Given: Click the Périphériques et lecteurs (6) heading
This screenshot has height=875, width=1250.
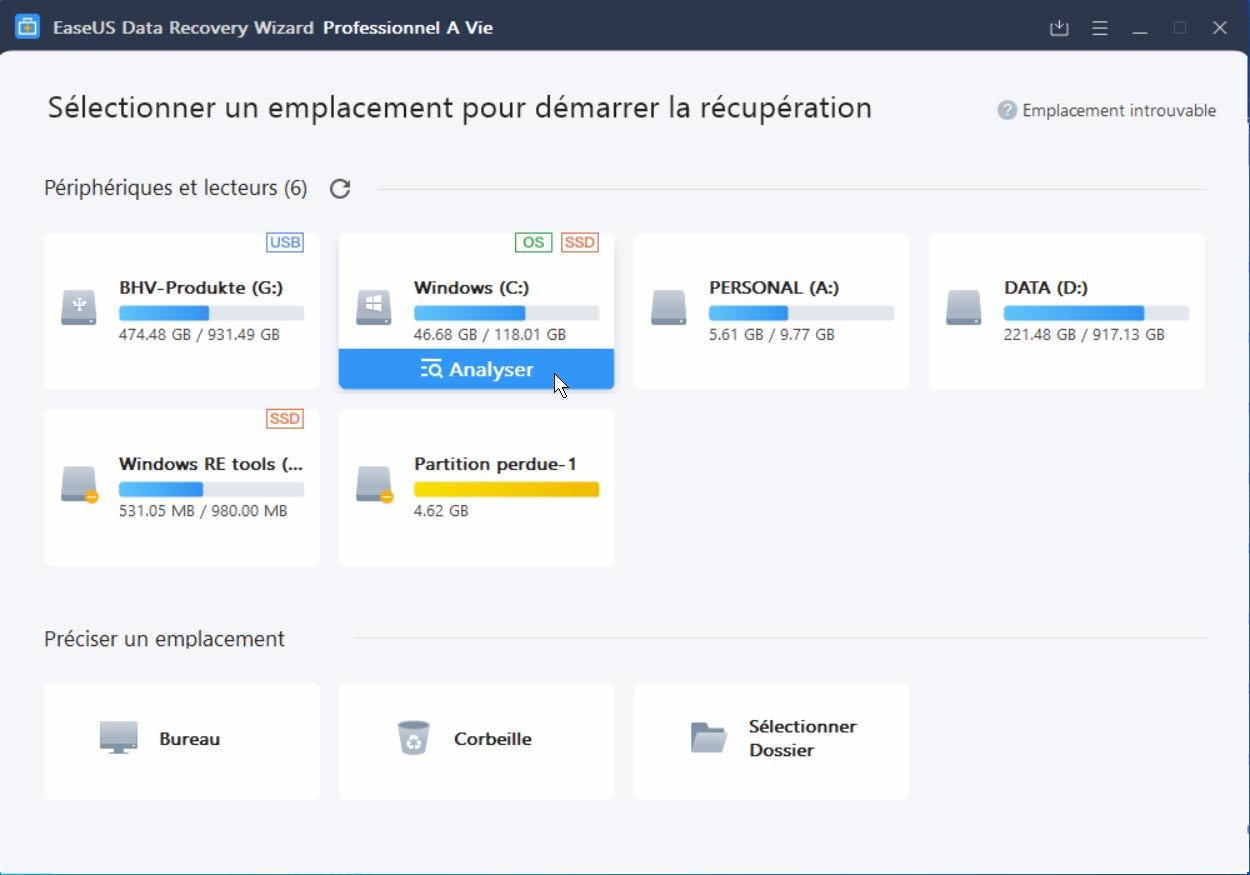Looking at the screenshot, I should [x=176, y=188].
